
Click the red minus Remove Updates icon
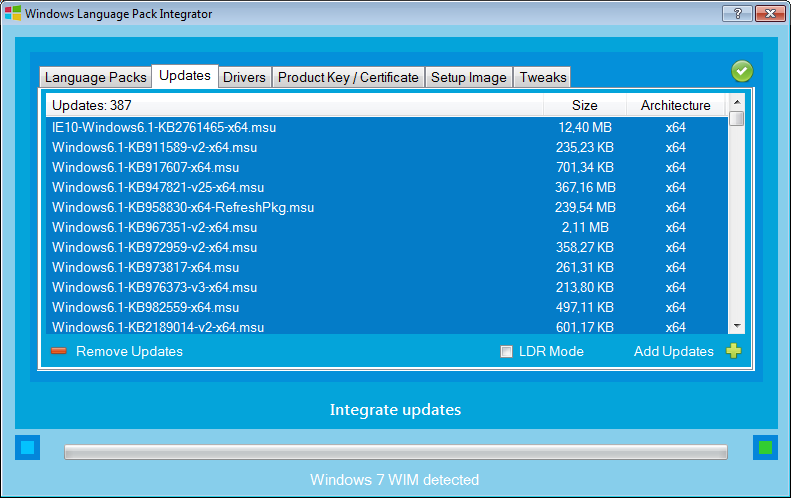pos(59,351)
